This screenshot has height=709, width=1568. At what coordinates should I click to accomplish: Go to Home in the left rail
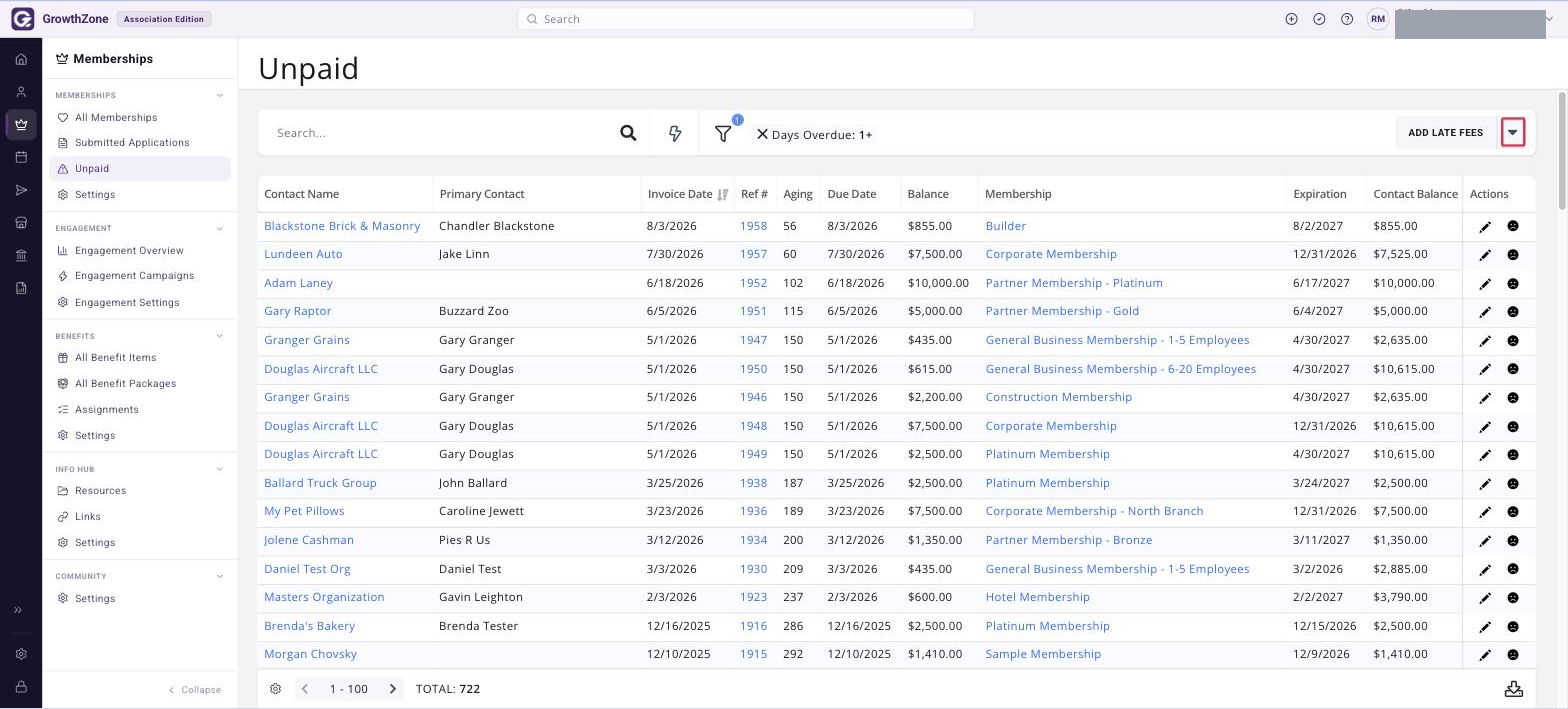pos(21,59)
